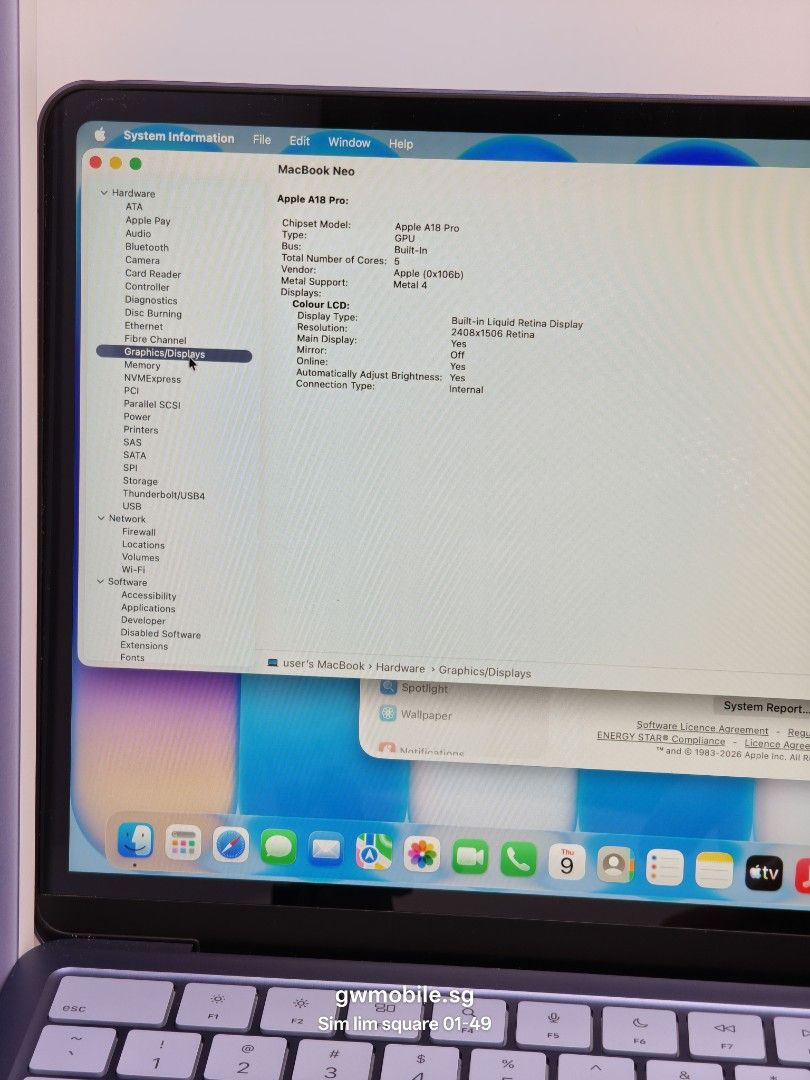Image resolution: width=810 pixels, height=1080 pixels.
Task: Open Mail from the Dock
Action: (326, 850)
